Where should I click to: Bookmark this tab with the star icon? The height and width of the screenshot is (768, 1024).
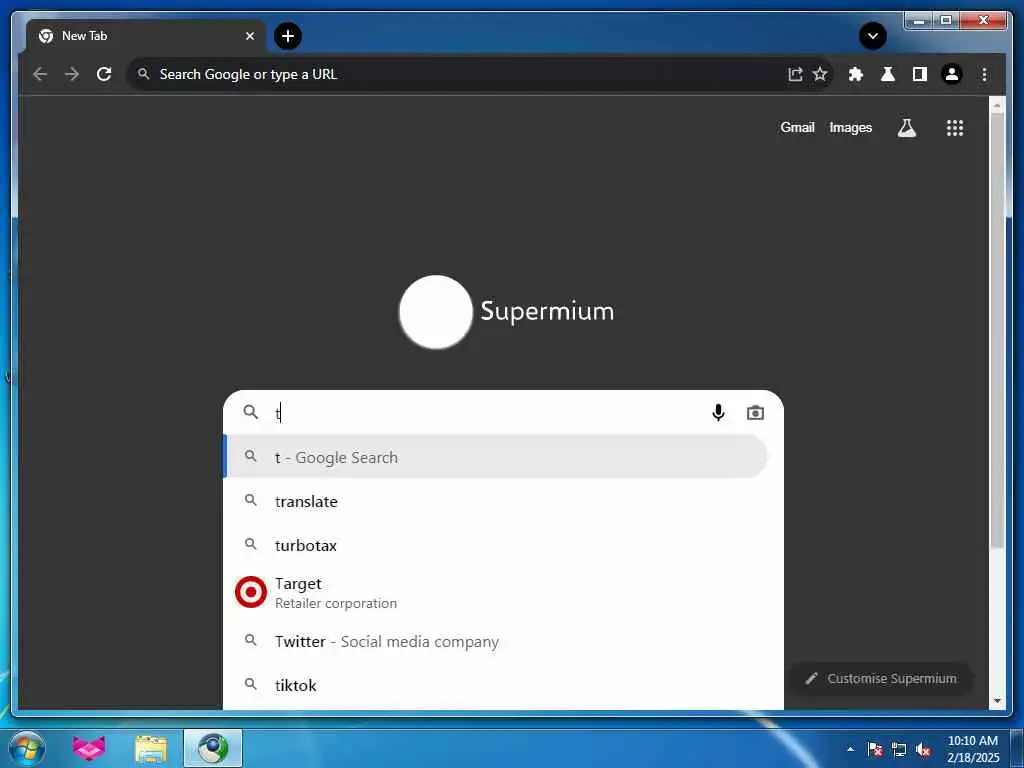click(x=820, y=74)
